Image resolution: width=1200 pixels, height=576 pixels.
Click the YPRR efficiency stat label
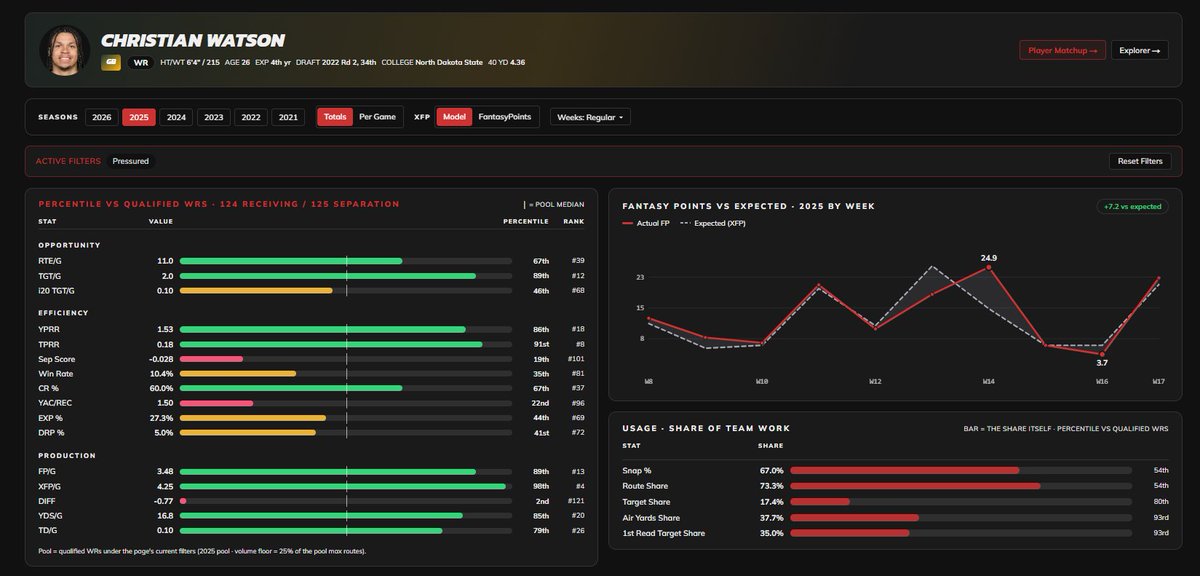click(x=49, y=329)
